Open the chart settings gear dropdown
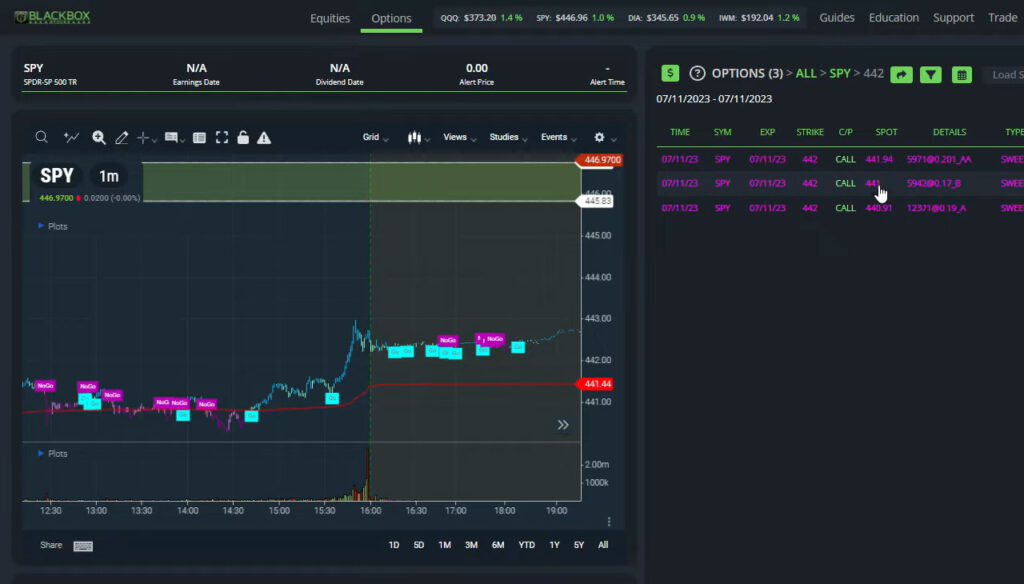This screenshot has width=1024, height=584. click(604, 138)
